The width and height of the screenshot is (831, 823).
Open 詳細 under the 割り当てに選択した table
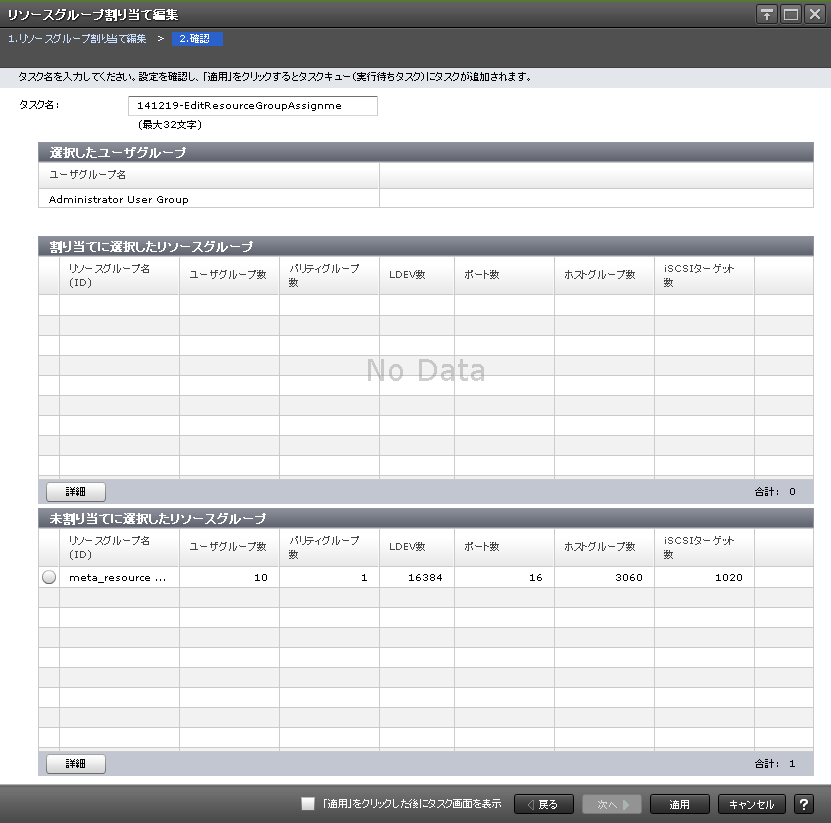76,491
